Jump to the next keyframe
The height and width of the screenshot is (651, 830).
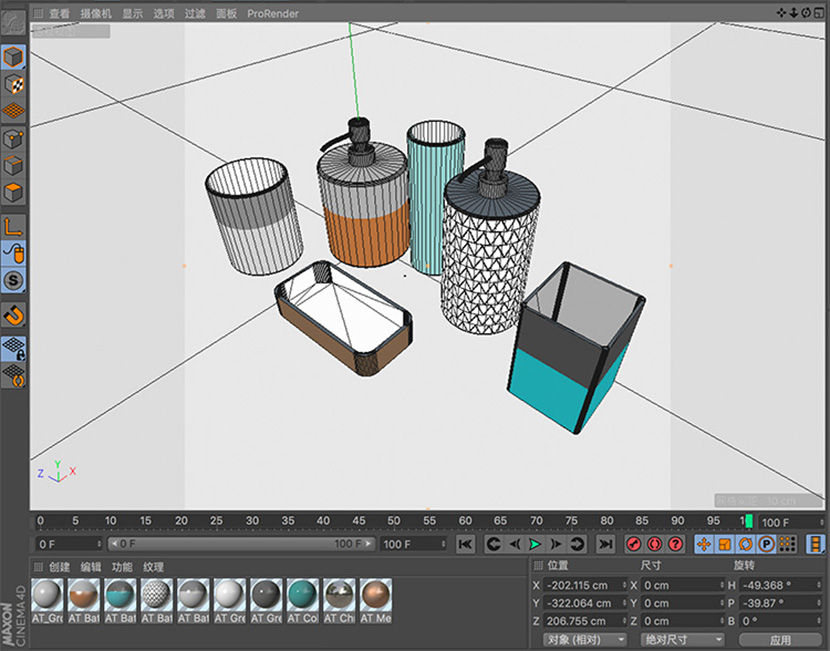[x=576, y=544]
